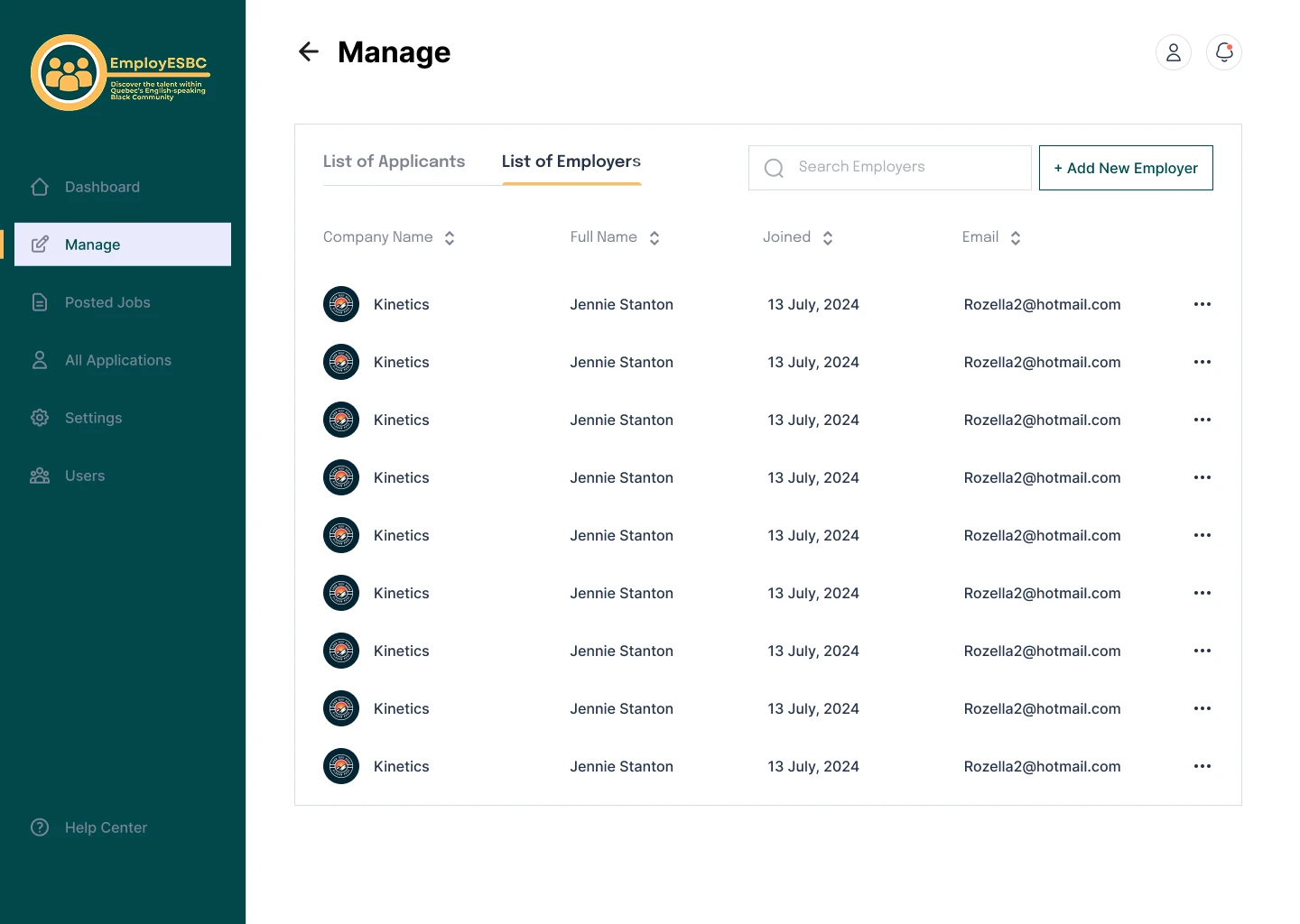Open Help Center at sidebar bottom
Image resolution: width=1300 pixels, height=924 pixels.
[106, 827]
